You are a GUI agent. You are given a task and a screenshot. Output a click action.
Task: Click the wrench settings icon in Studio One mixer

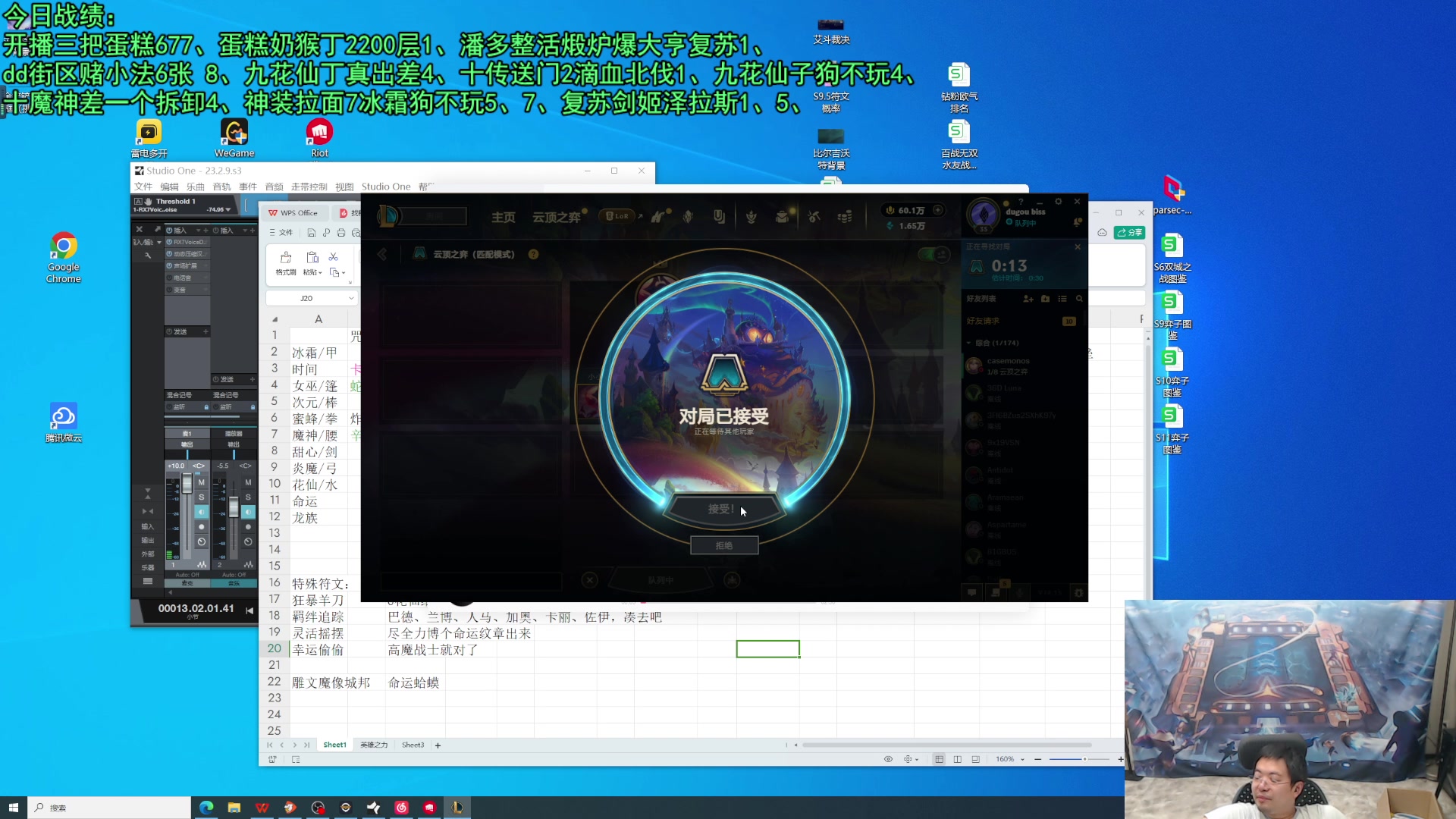147,256
